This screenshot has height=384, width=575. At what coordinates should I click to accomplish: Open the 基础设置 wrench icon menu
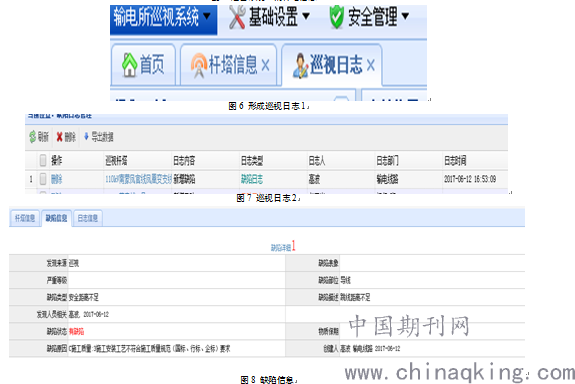click(x=237, y=18)
